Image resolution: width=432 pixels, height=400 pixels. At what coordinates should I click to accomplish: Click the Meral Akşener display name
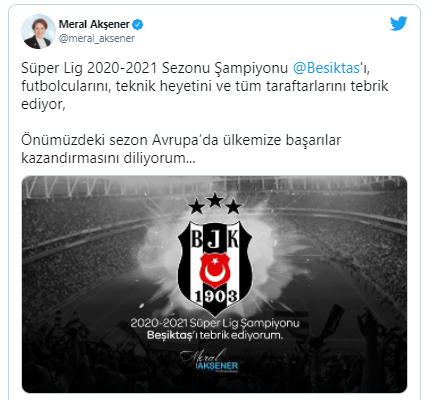(x=94, y=24)
